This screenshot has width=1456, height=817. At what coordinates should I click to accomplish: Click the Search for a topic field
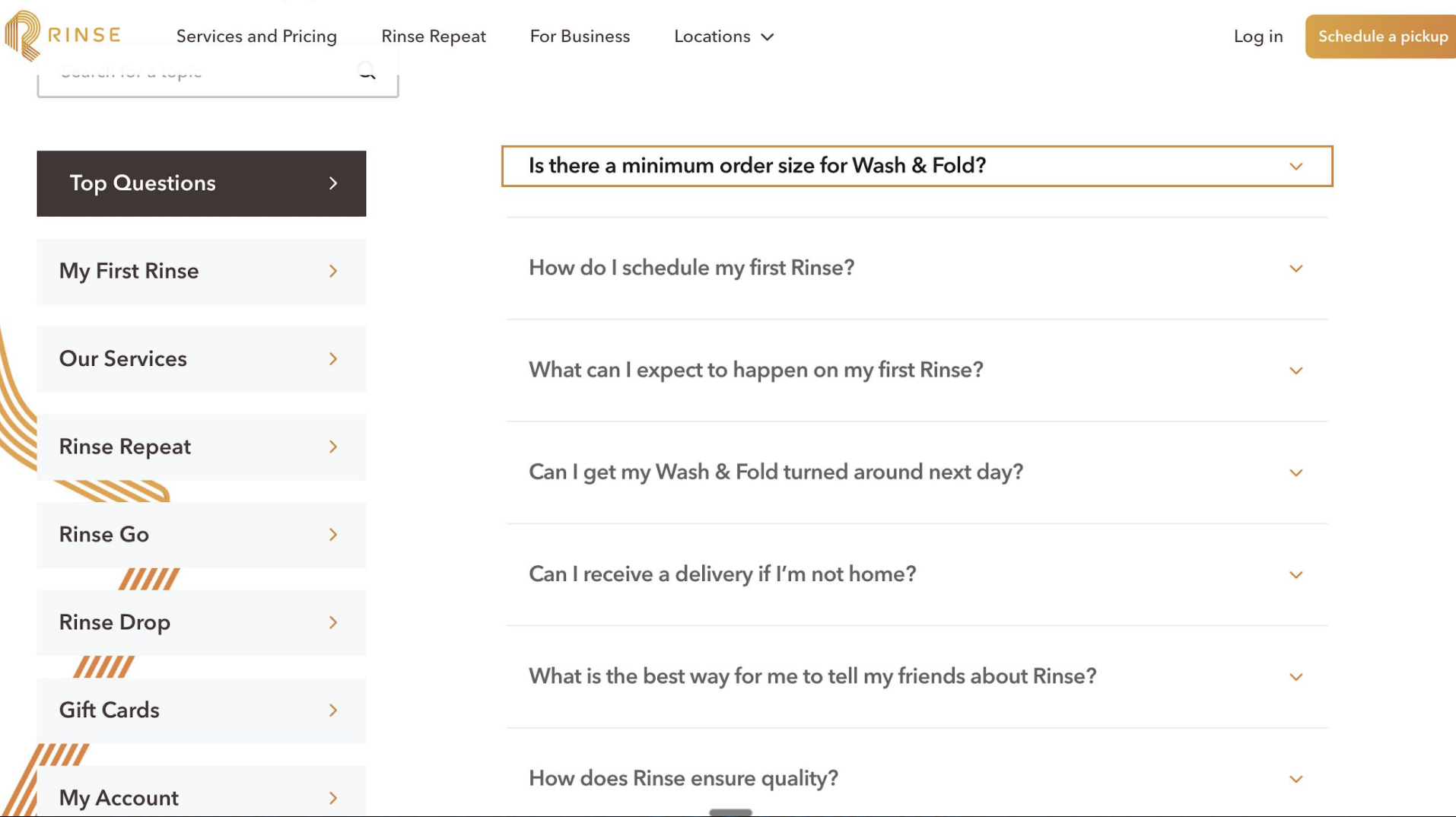tap(218, 72)
